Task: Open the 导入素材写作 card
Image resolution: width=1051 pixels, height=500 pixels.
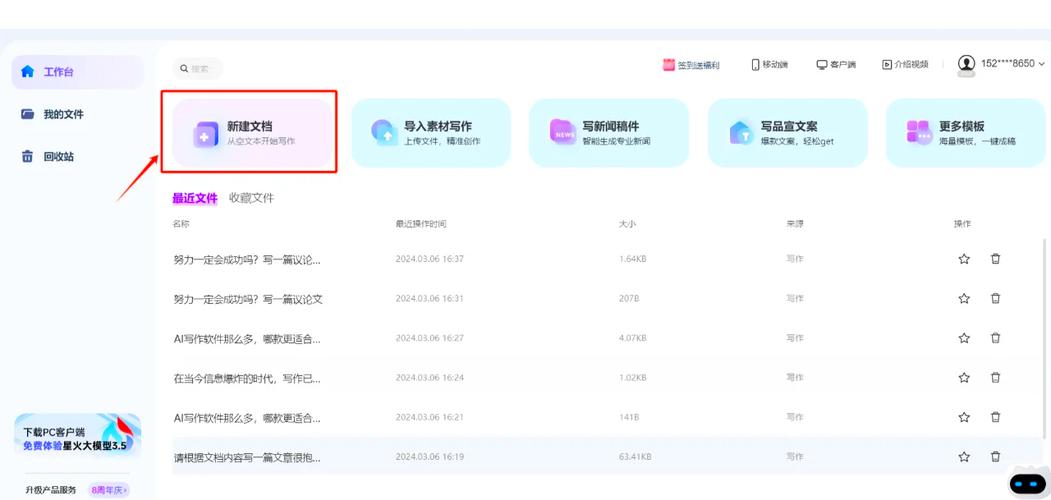Action: [x=431, y=133]
